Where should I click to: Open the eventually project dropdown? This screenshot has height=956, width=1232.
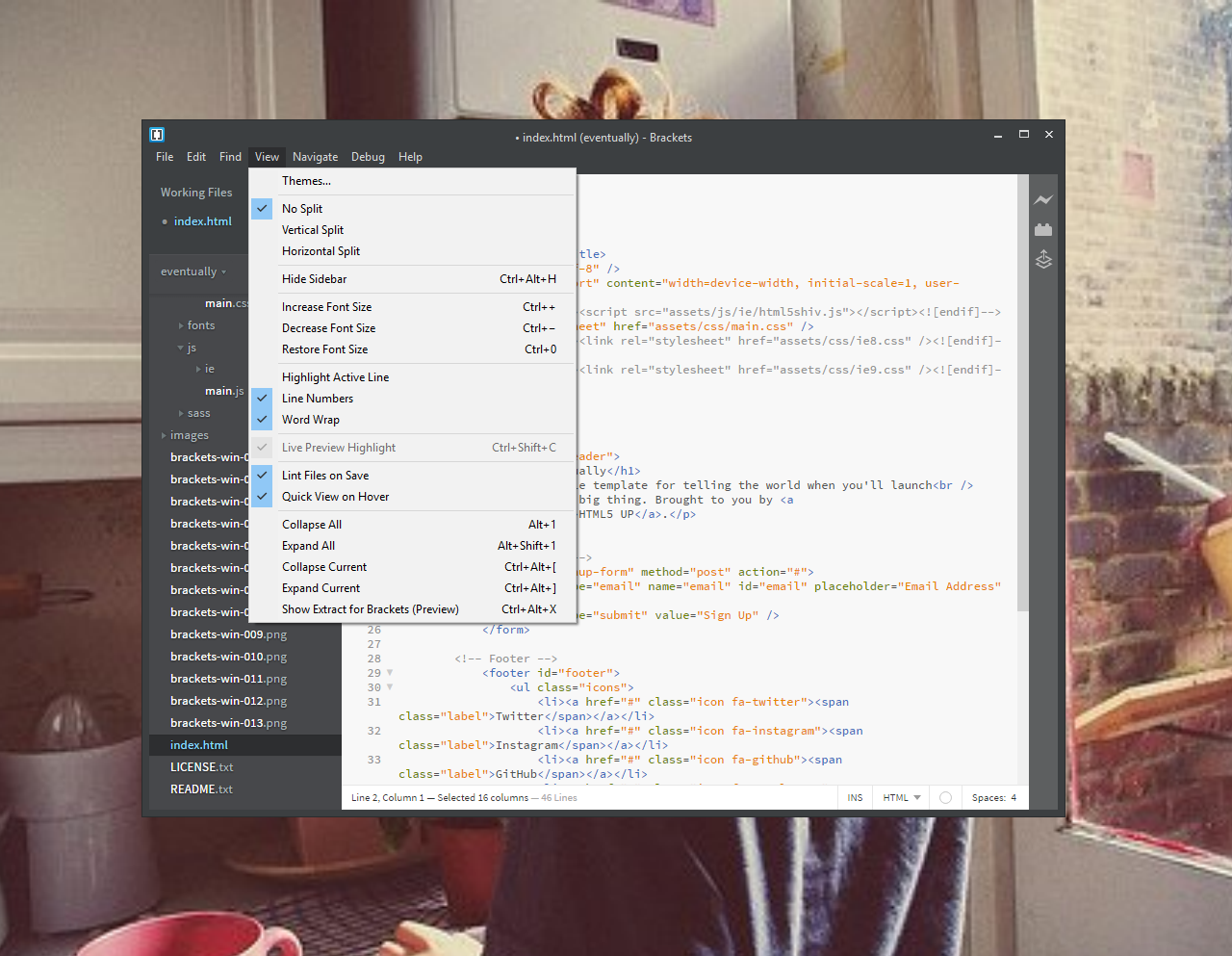coord(193,271)
